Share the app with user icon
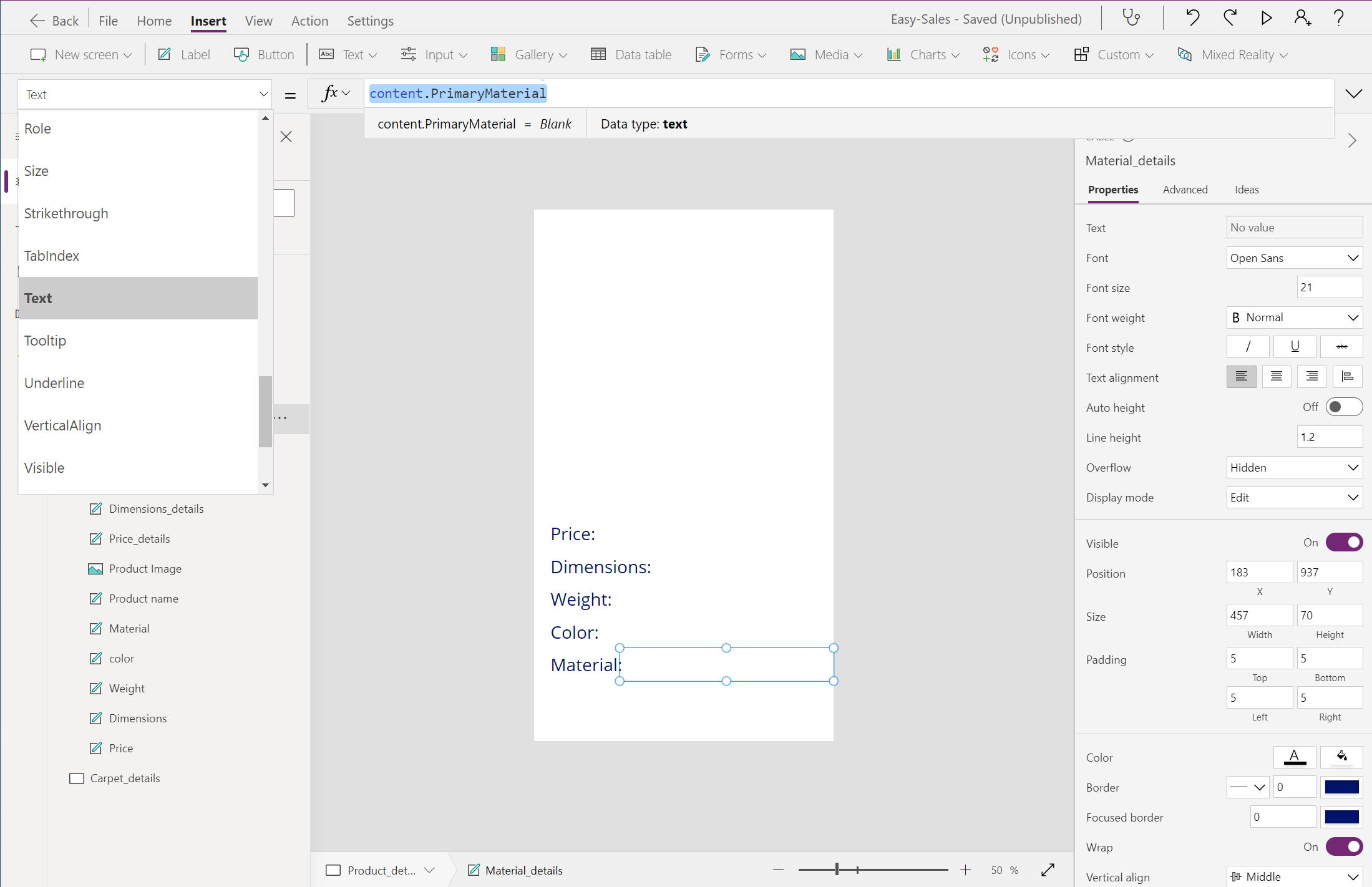Screen dimensions: 1372x887 (1302, 18)
